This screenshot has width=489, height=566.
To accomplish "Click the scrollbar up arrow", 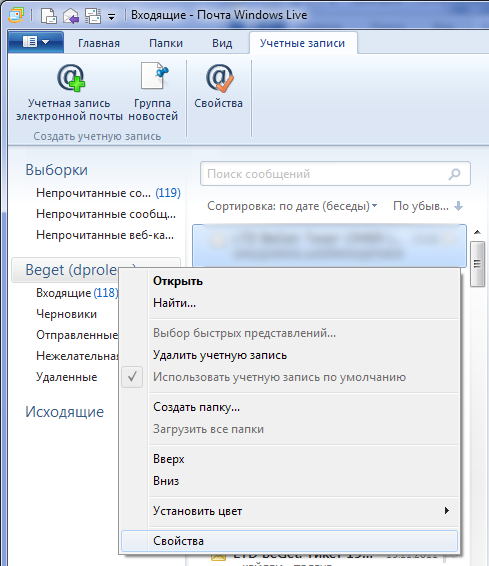I will click(477, 232).
